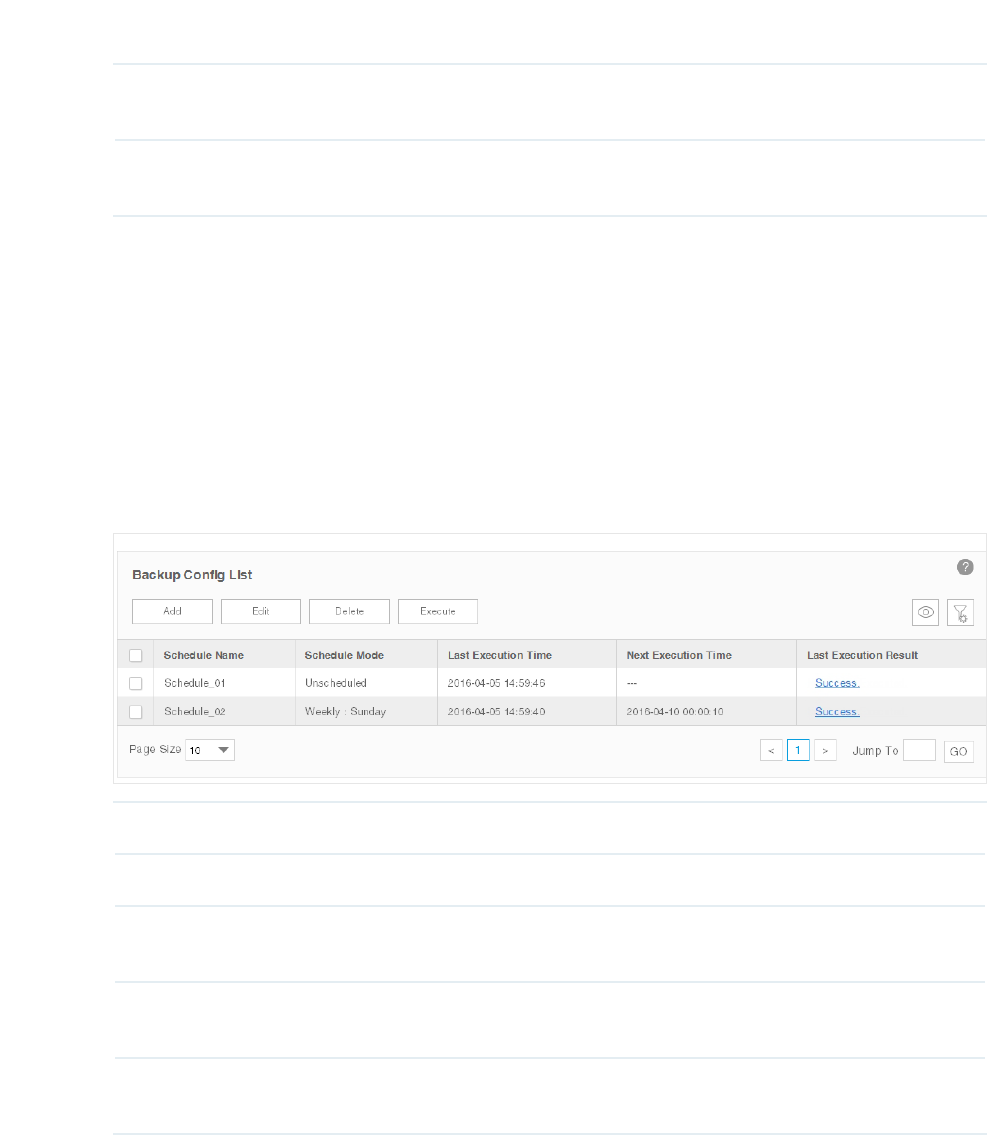Open the filter settings funnel icon
987x1135 pixels.
click(x=960, y=612)
